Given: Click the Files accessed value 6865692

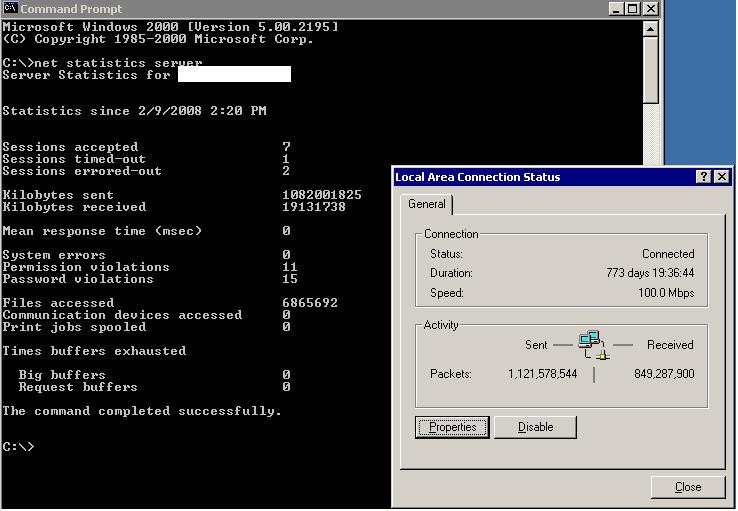Looking at the screenshot, I should (310, 303).
